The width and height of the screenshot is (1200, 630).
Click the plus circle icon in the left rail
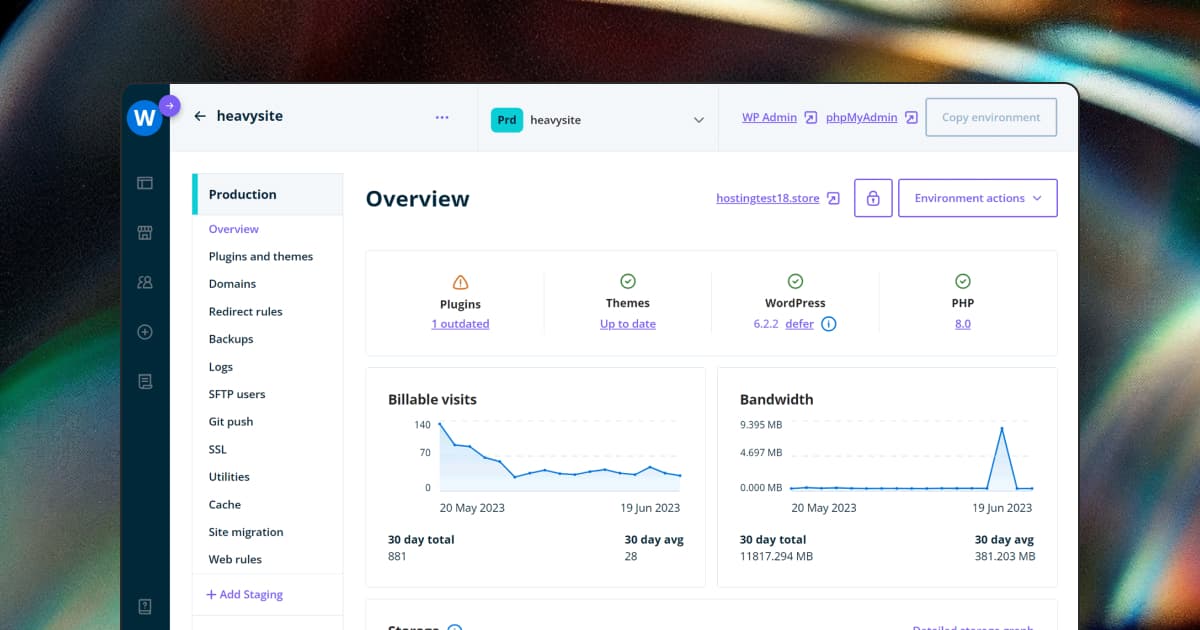pyautogui.click(x=145, y=332)
